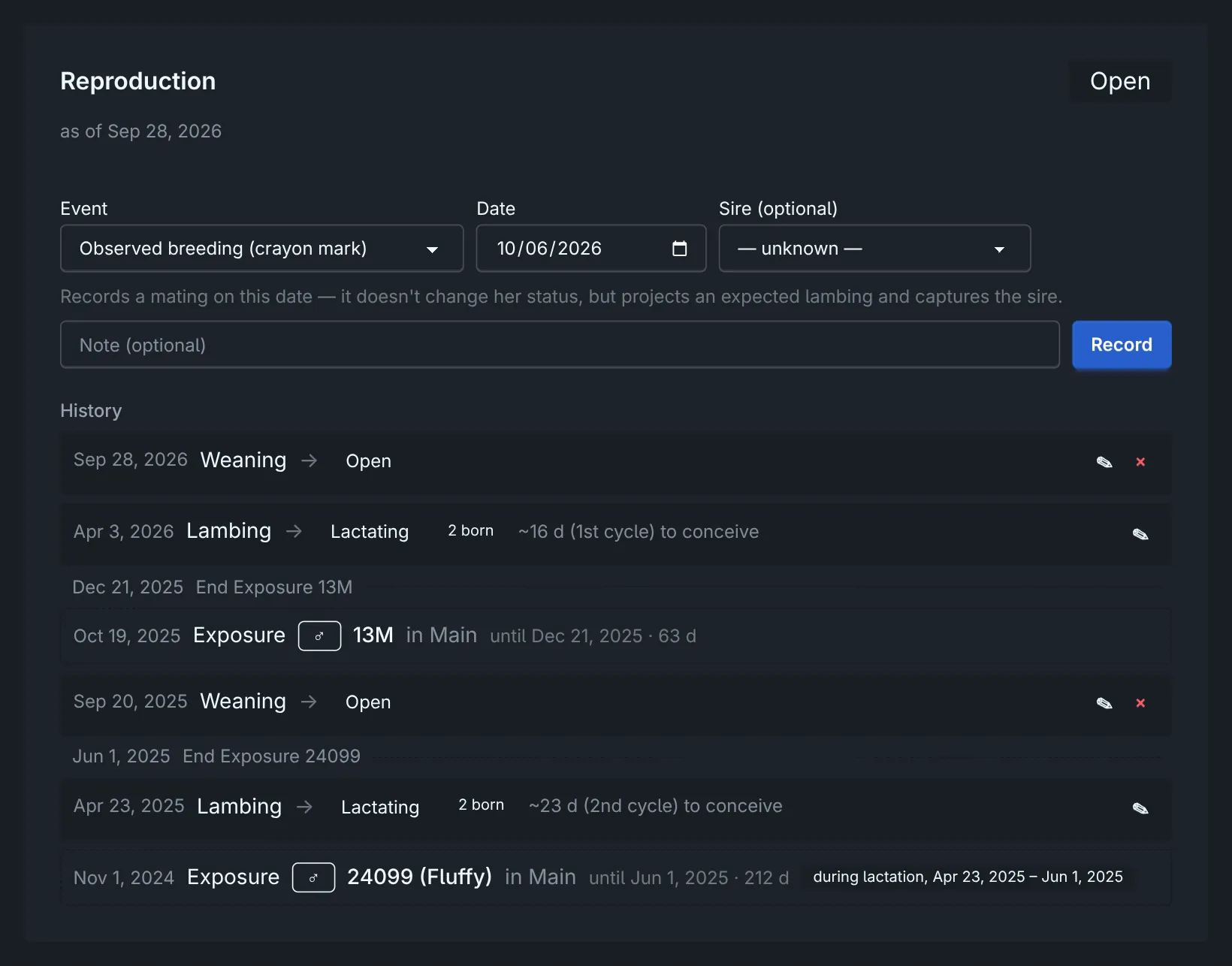Screen dimensions: 1232x966
Task: Click "until Dec 21, 2025 · 63 d" text
Action: (593, 636)
